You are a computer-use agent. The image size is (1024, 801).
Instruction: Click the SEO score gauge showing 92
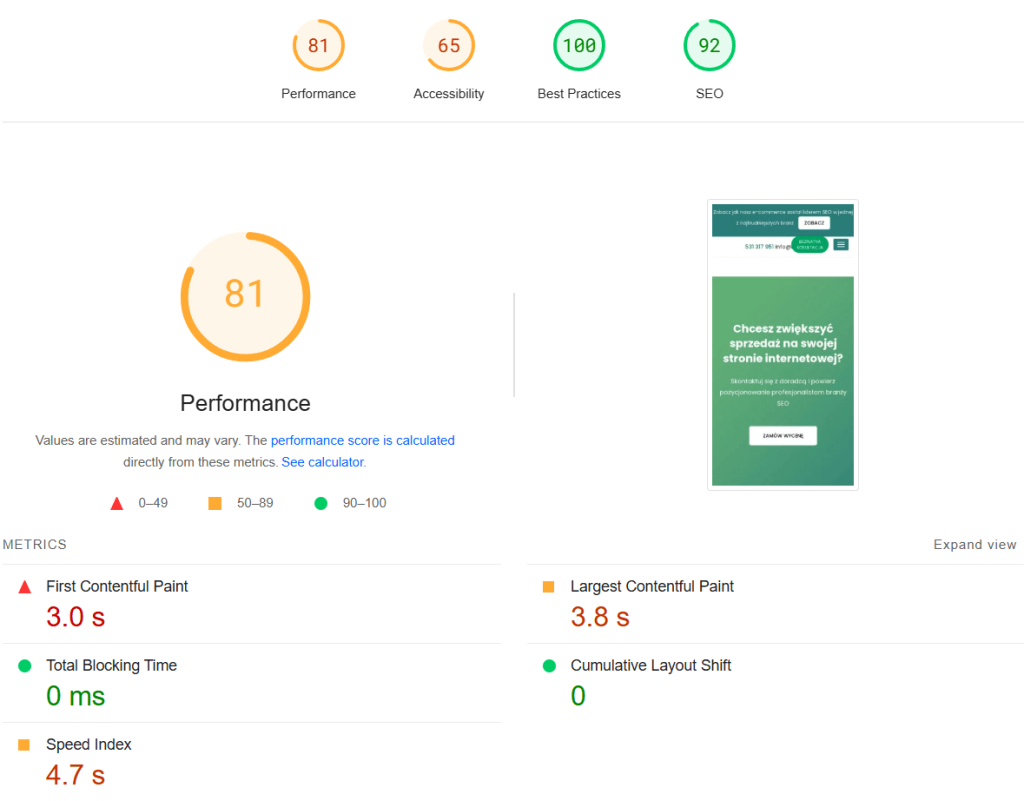point(709,46)
